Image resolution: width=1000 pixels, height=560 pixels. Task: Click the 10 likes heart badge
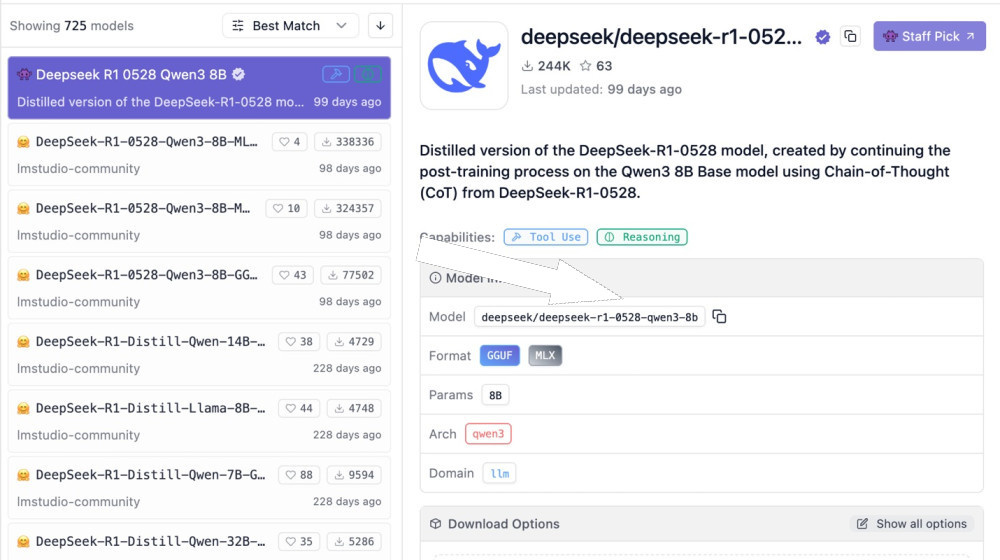pos(286,208)
